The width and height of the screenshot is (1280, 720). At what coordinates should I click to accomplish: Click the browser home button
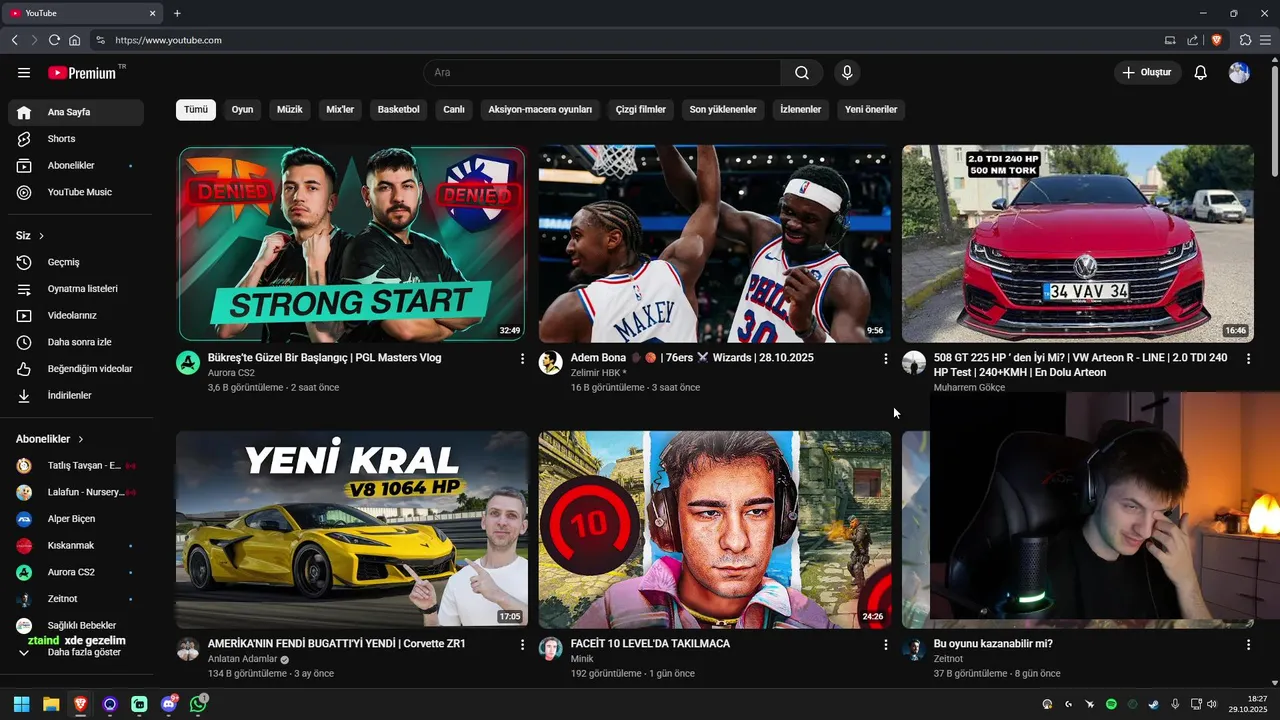[x=74, y=40]
